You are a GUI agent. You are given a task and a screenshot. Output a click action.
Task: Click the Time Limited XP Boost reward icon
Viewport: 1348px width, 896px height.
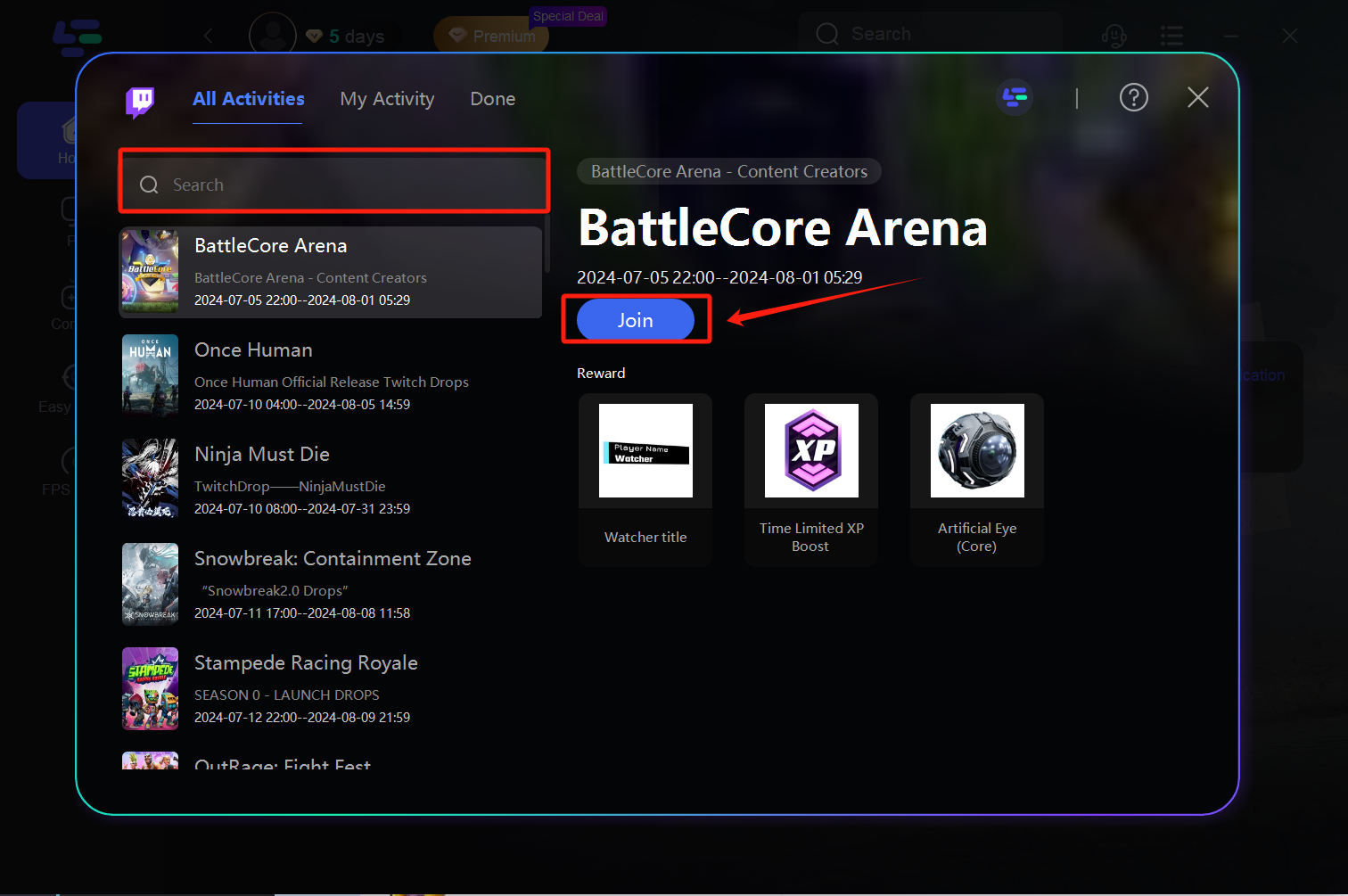tap(811, 450)
